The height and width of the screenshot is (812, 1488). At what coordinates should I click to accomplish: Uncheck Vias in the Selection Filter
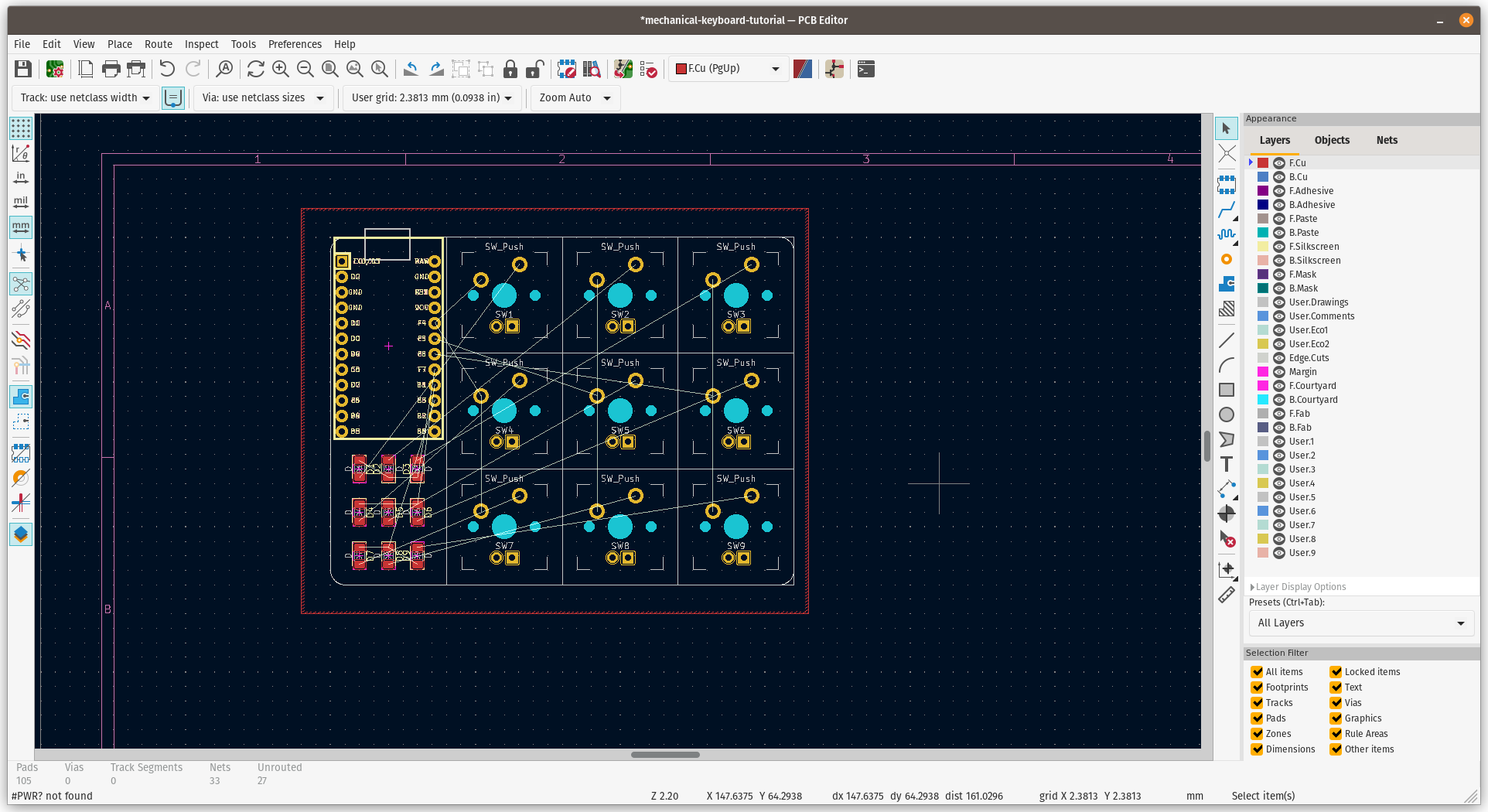(1337, 702)
